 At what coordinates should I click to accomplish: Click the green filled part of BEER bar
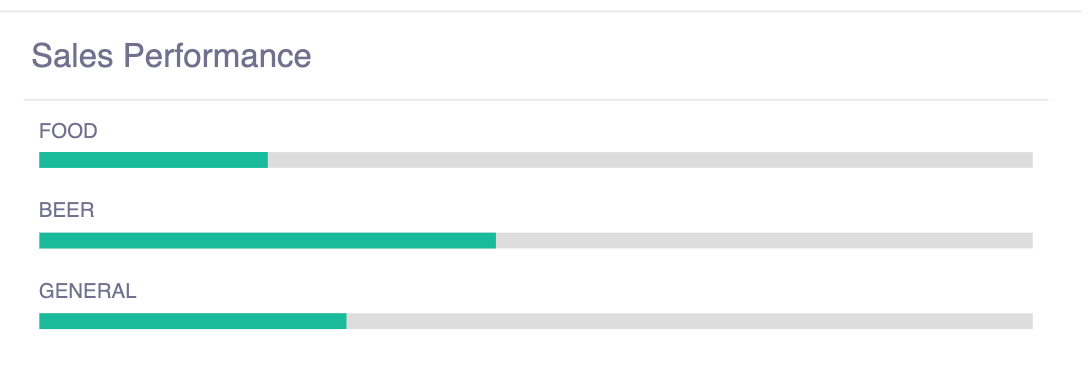(267, 240)
